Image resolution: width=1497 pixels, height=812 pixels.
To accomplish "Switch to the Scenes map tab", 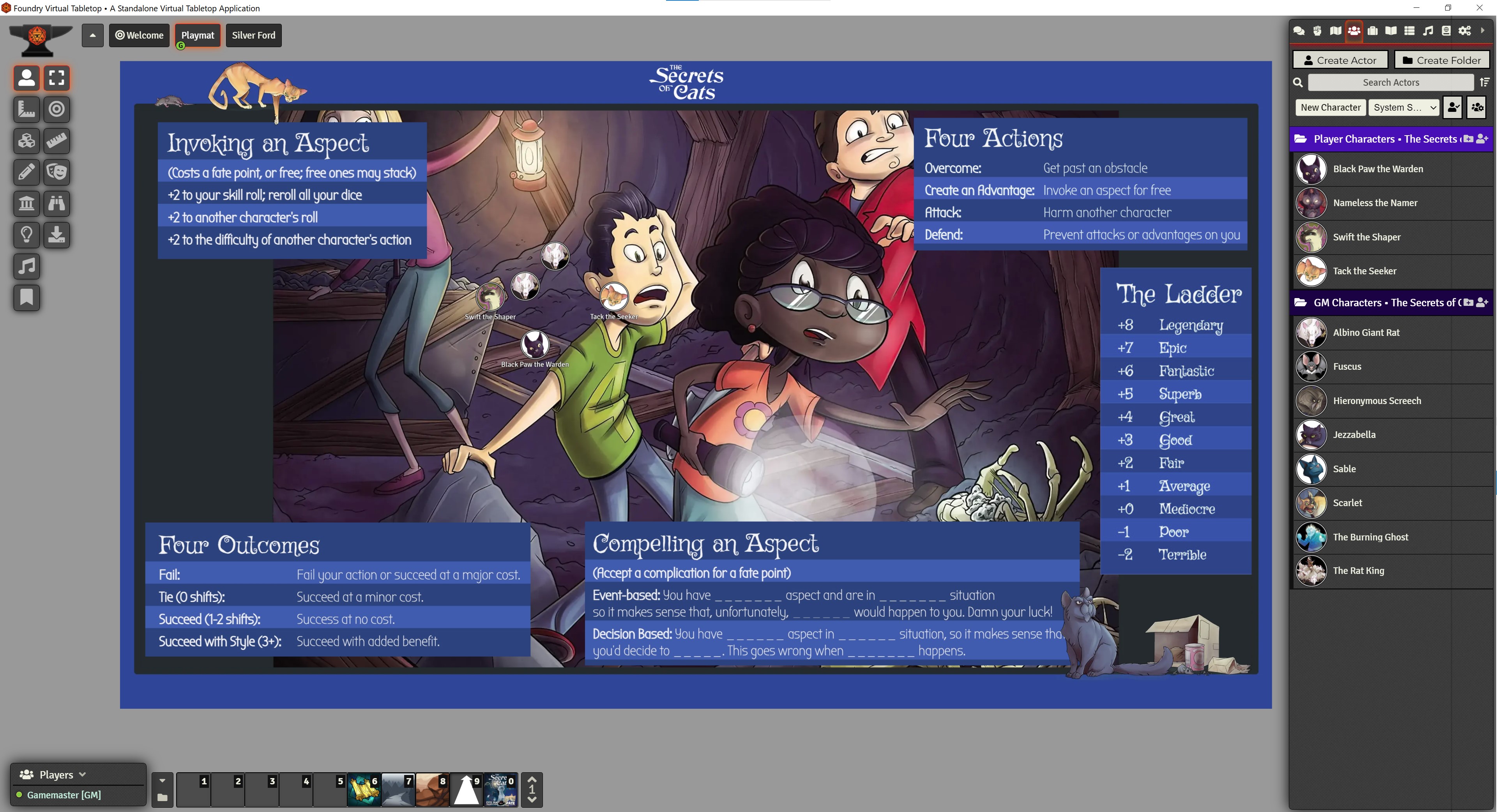I will pyautogui.click(x=1335, y=31).
